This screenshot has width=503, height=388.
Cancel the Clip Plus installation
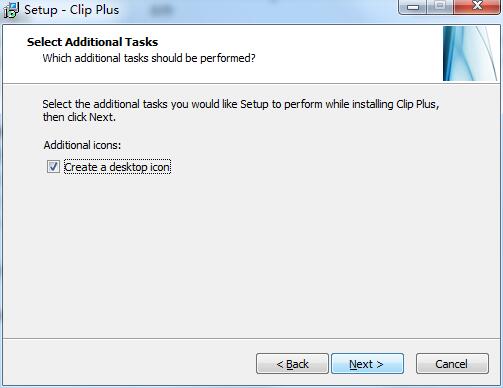click(x=452, y=364)
